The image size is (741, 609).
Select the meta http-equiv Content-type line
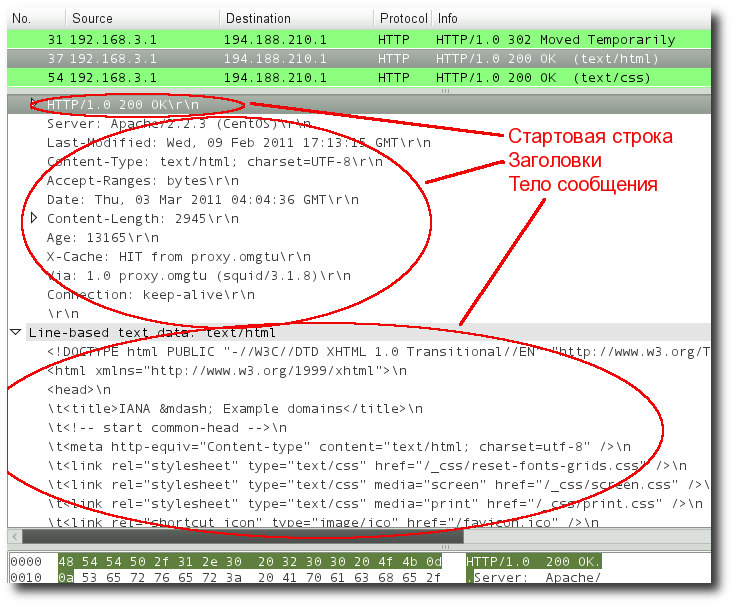[x=339, y=446]
